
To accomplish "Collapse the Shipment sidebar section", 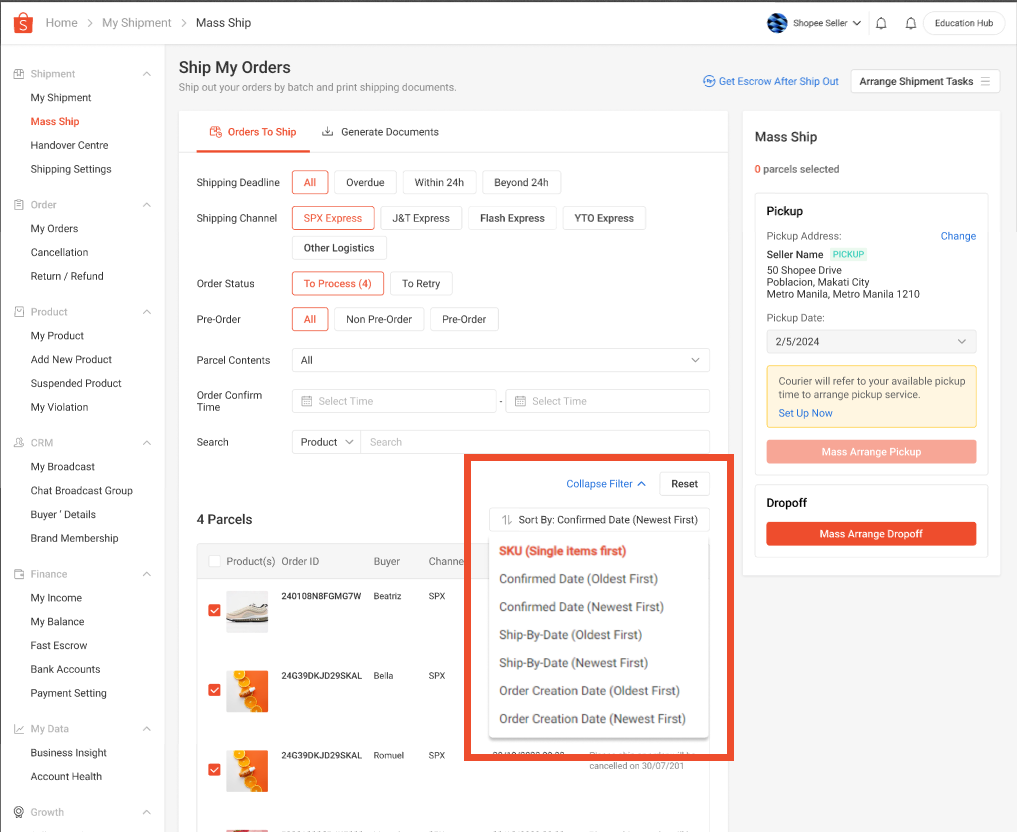I will coord(147,74).
